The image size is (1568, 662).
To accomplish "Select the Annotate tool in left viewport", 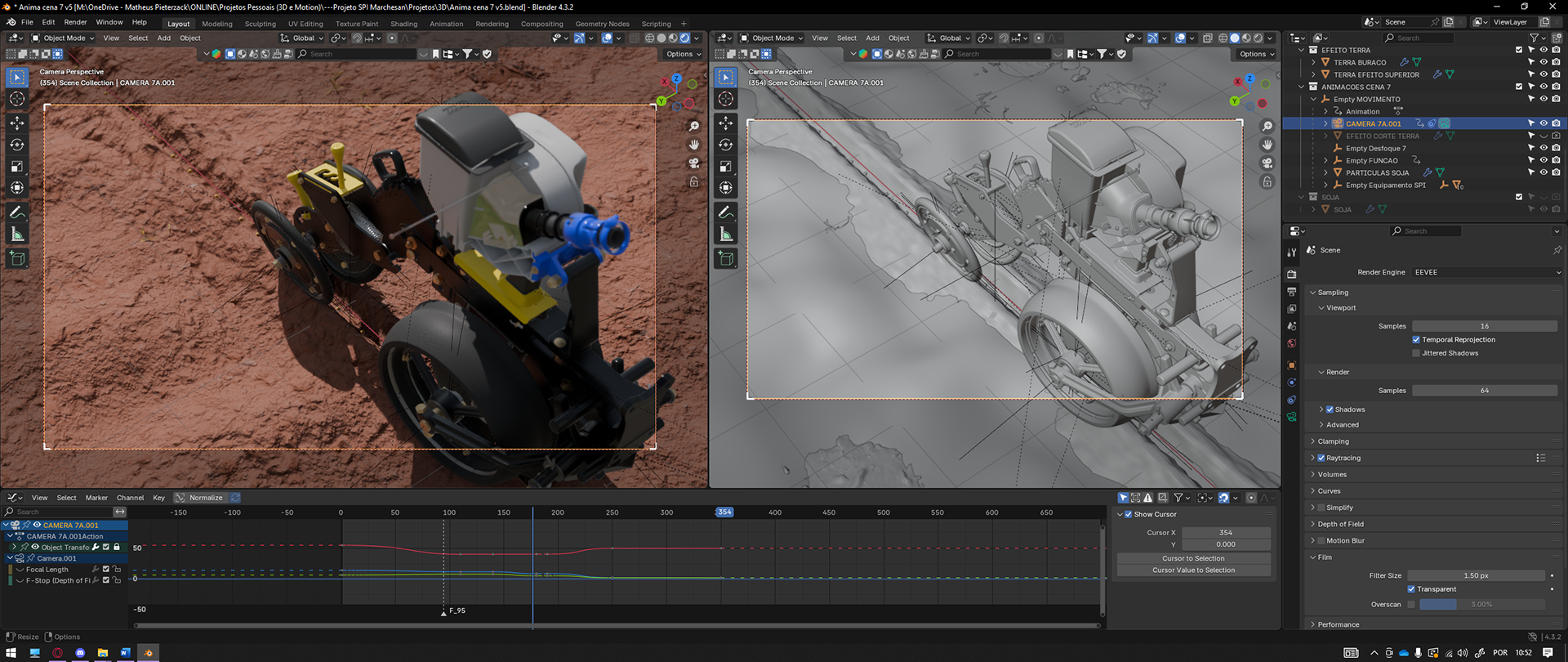I will [17, 212].
